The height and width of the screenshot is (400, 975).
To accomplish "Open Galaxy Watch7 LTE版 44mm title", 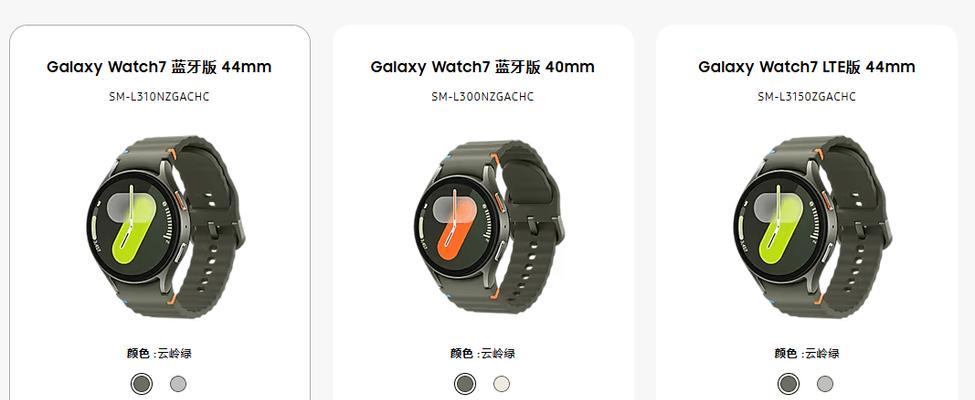I will (x=806, y=67).
